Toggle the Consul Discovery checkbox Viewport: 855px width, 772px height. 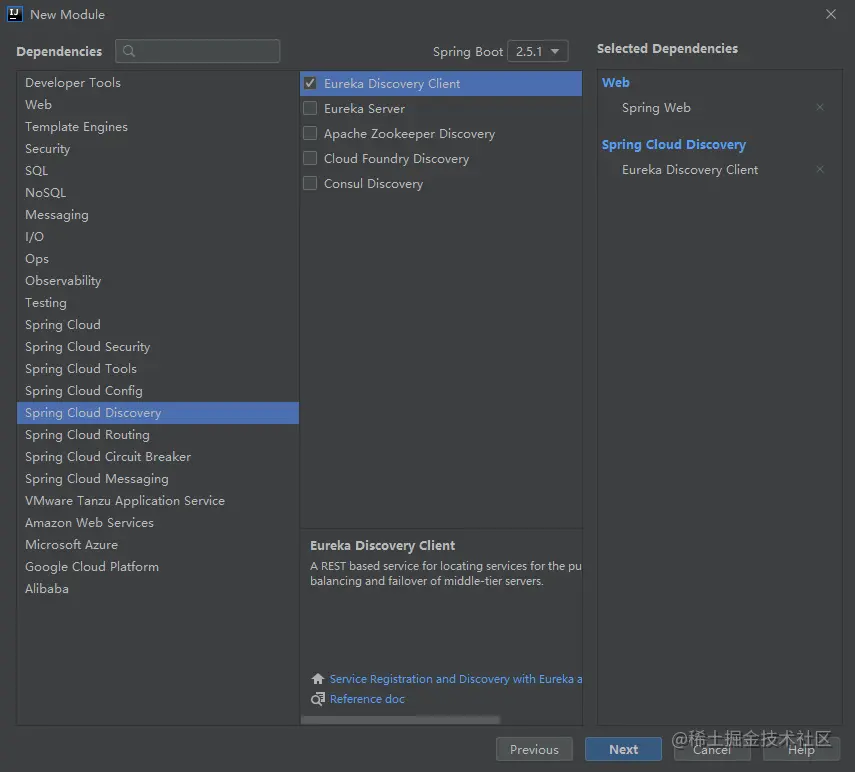tap(310, 184)
